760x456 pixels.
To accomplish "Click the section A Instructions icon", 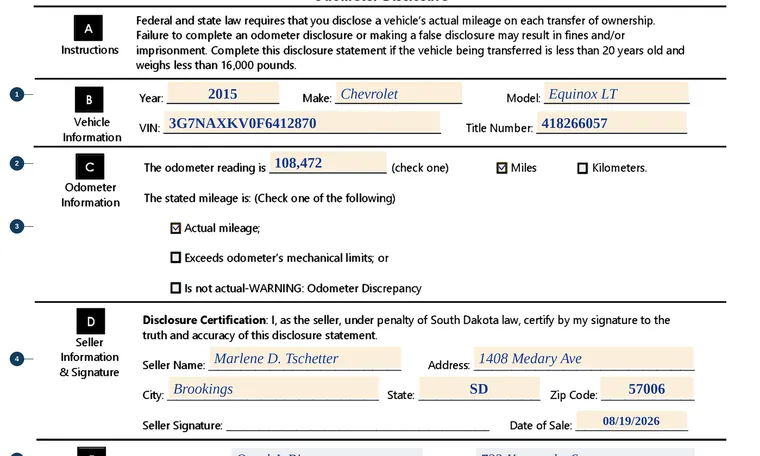I will (x=88, y=28).
